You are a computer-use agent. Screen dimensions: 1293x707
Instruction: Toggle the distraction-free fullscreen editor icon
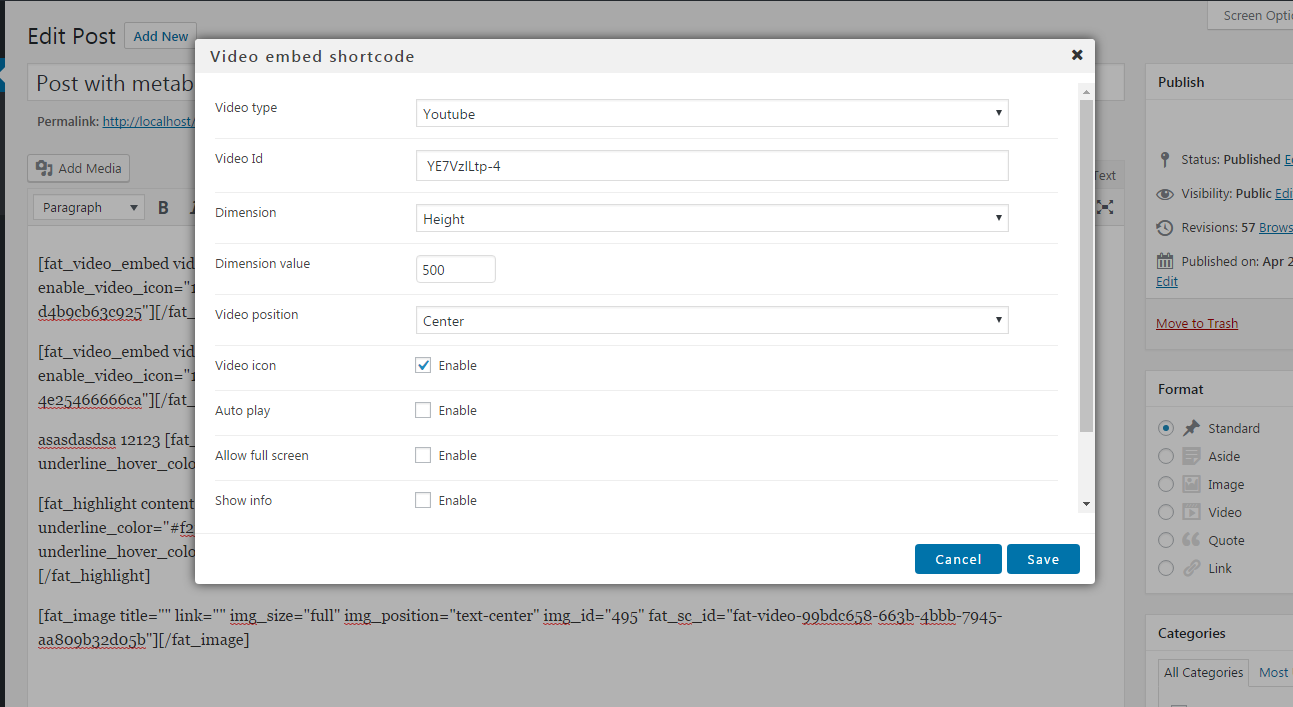click(x=1105, y=207)
